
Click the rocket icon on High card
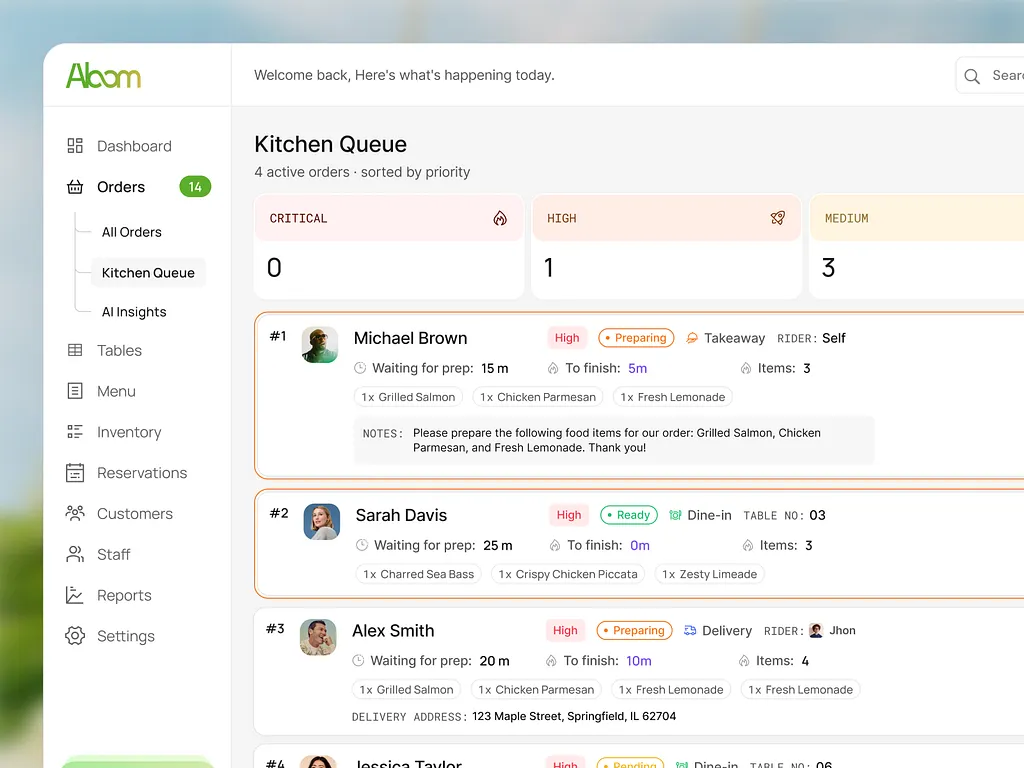(x=777, y=218)
